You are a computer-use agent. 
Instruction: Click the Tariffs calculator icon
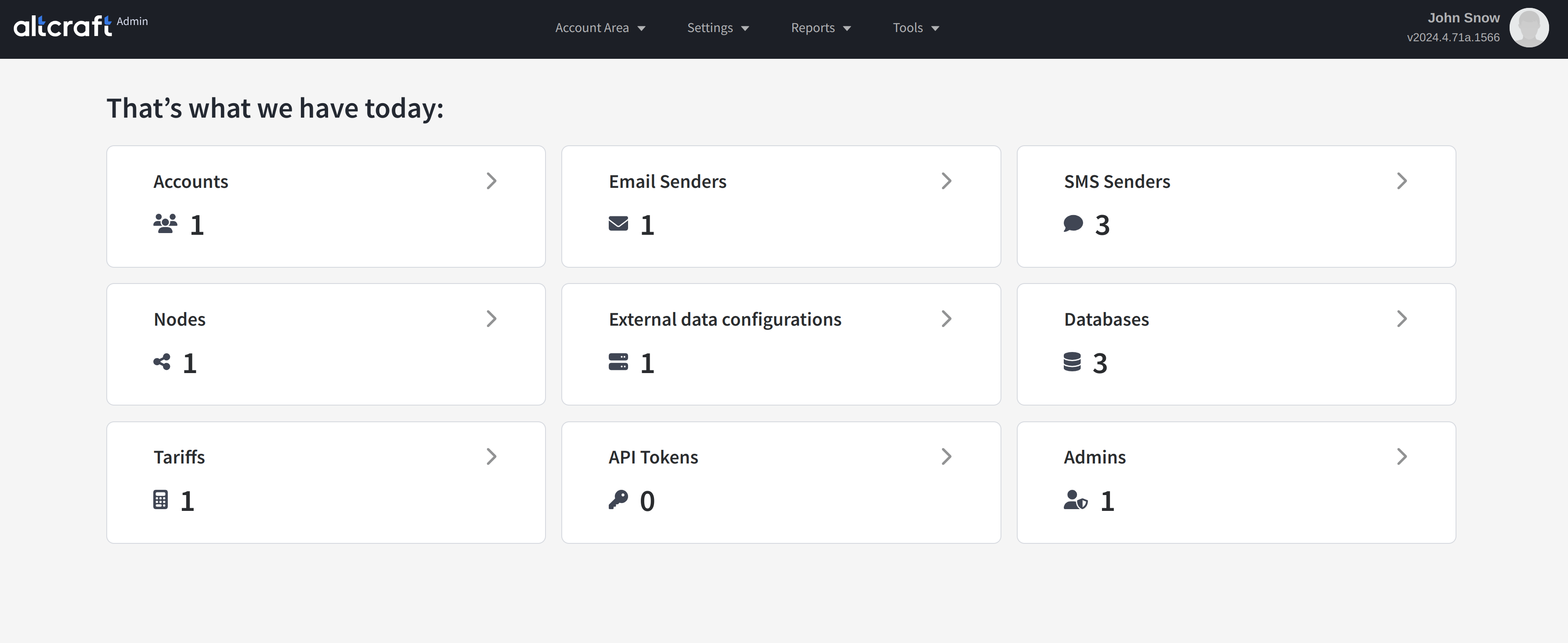[x=160, y=500]
